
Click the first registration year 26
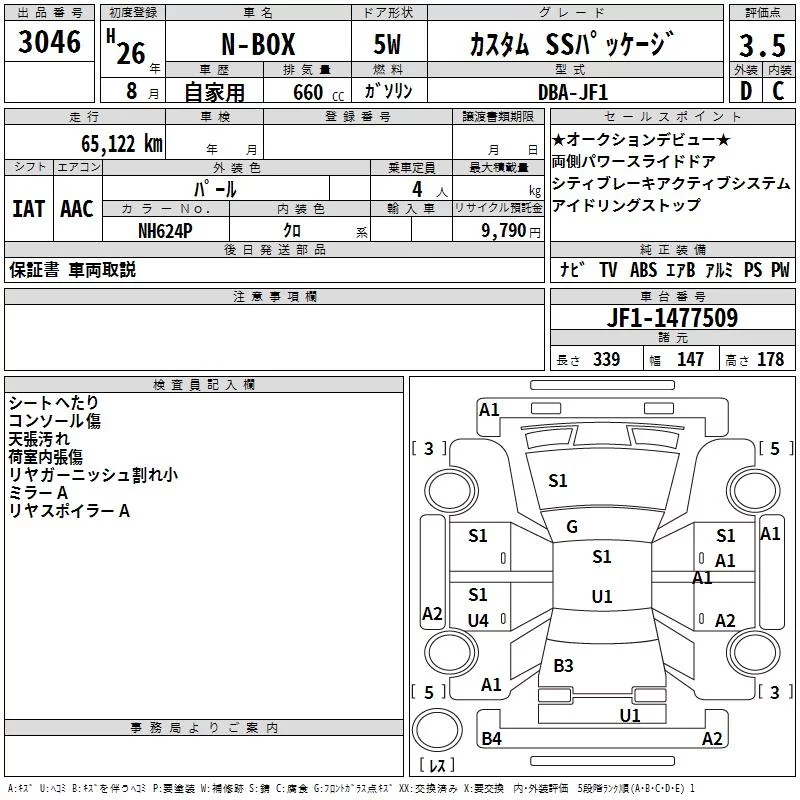pos(131,54)
